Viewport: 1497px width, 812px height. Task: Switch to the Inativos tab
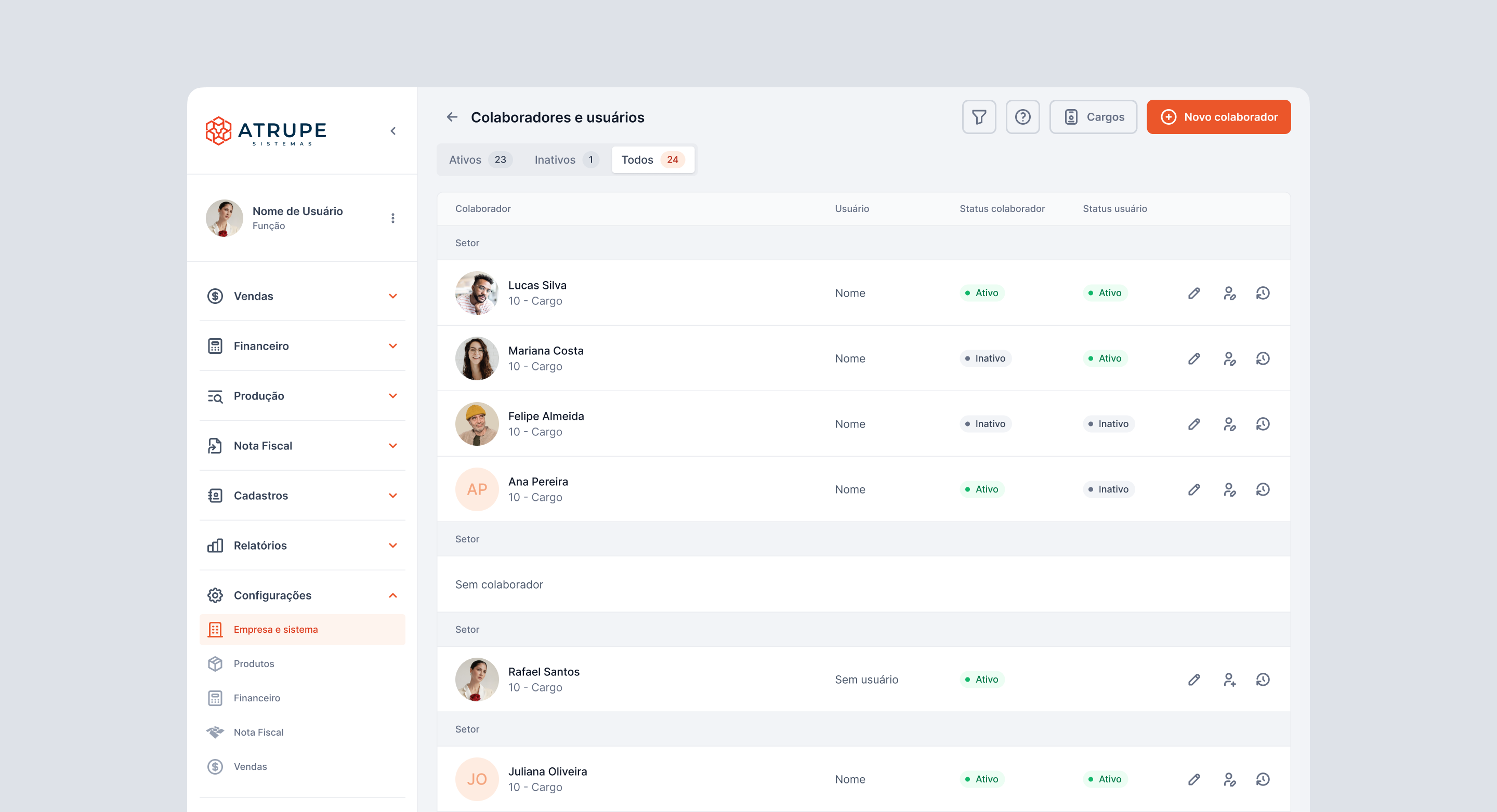pyautogui.click(x=565, y=159)
